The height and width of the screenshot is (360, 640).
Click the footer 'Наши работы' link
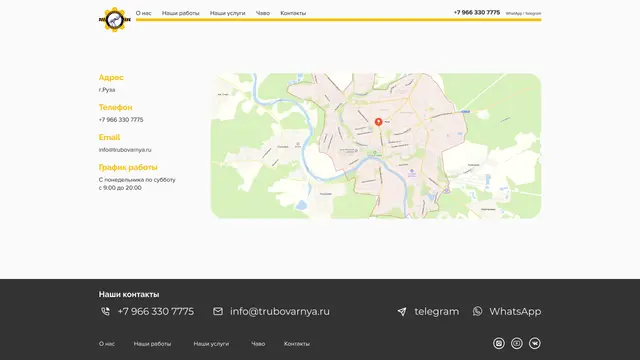click(152, 344)
